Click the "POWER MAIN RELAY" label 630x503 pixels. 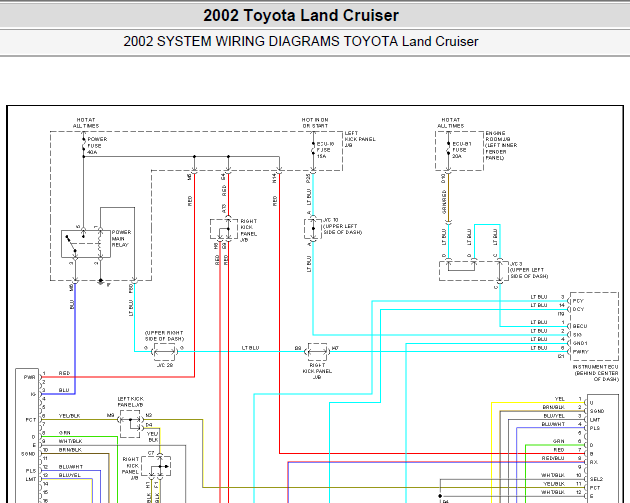[x=121, y=239]
